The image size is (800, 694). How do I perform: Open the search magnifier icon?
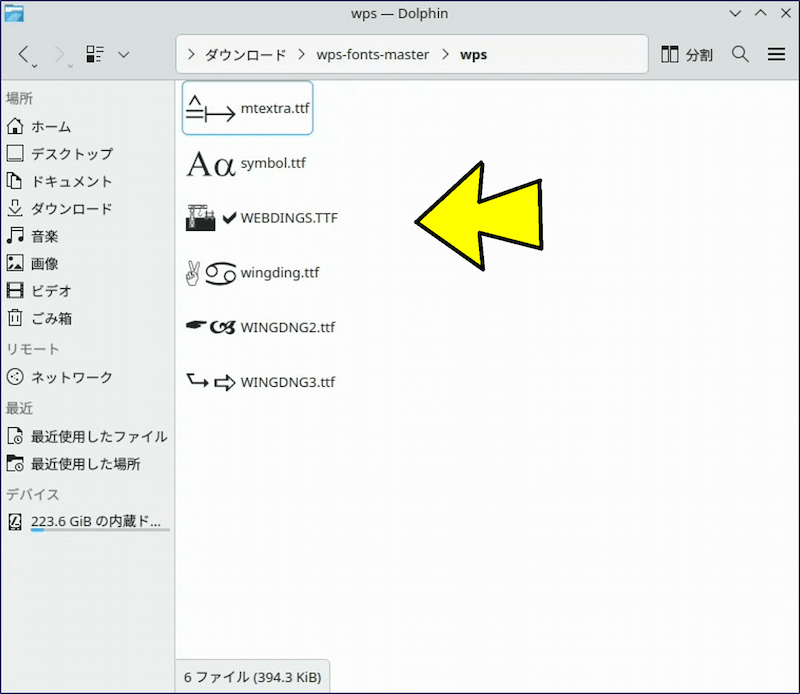[x=740, y=54]
